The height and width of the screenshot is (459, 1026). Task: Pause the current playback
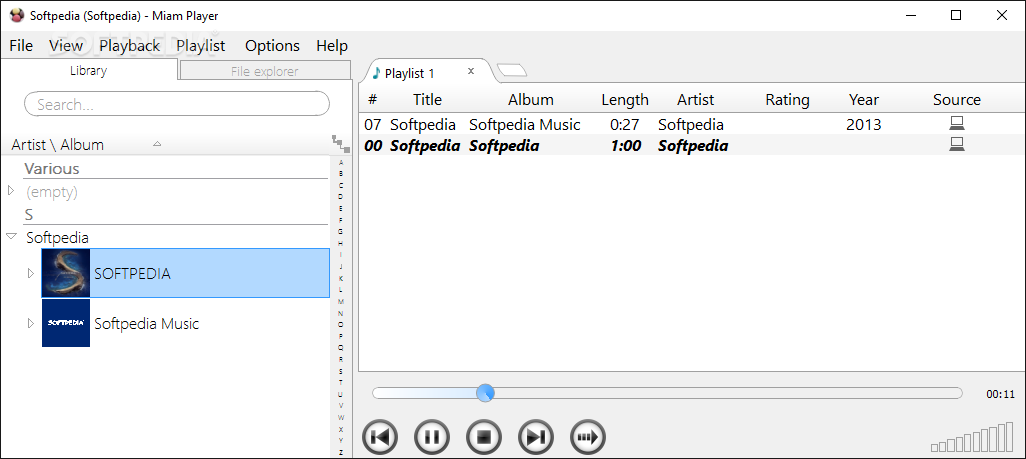tap(432, 437)
